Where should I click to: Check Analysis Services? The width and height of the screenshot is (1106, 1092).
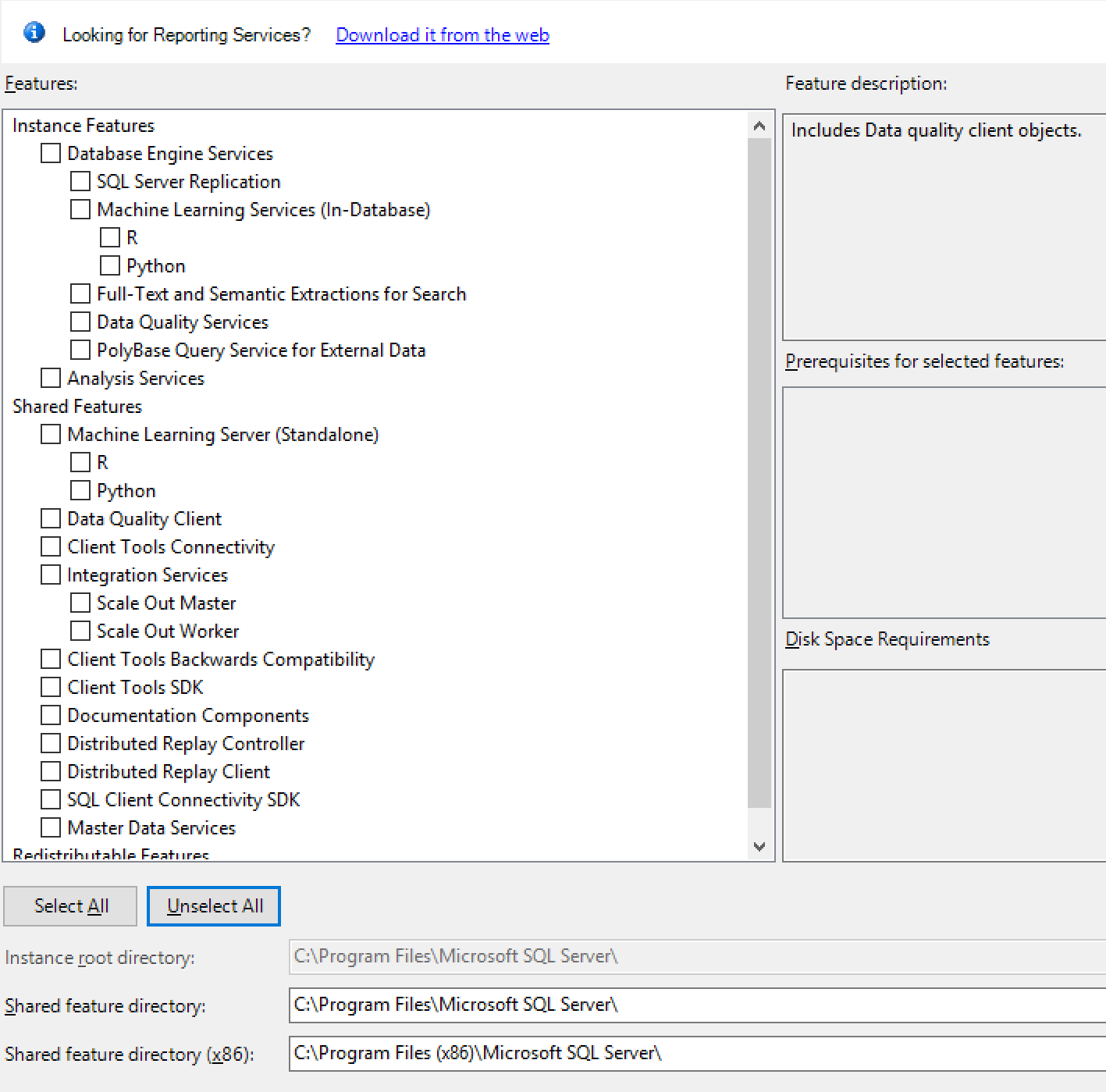point(51,378)
